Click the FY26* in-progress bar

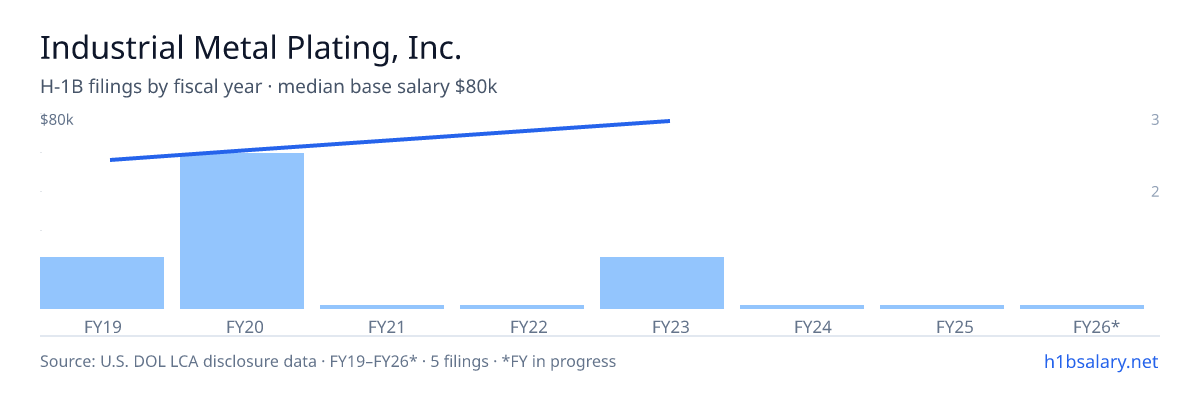click(x=1082, y=307)
